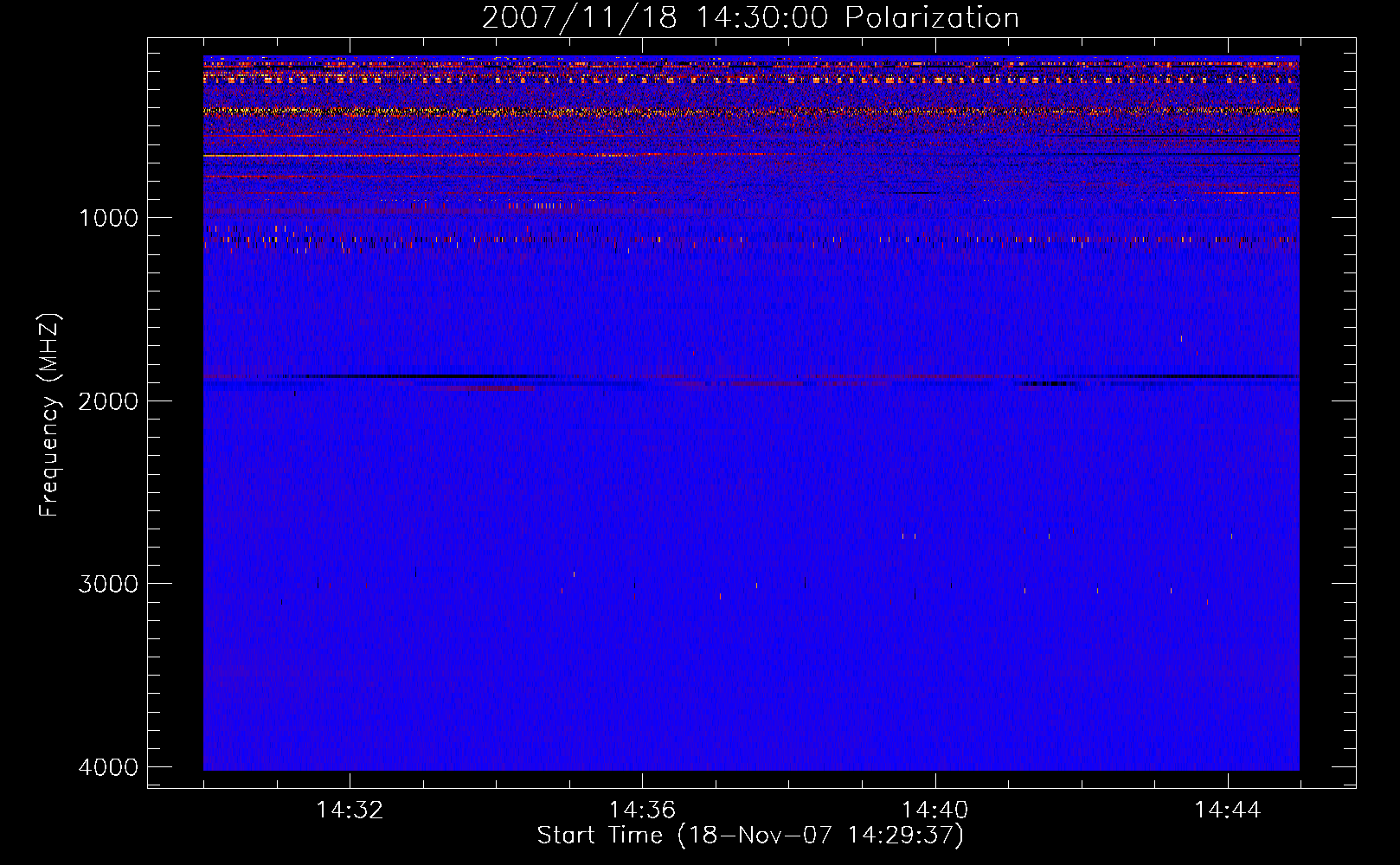
Task: Click the 'Frequency (MHZ)' axis label
Action: pyautogui.click(x=48, y=415)
